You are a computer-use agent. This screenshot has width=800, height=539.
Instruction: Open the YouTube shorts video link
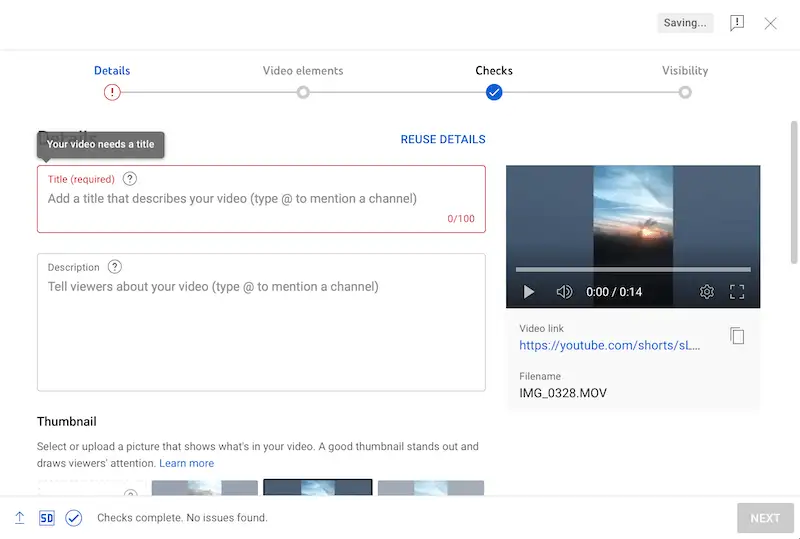pos(610,345)
